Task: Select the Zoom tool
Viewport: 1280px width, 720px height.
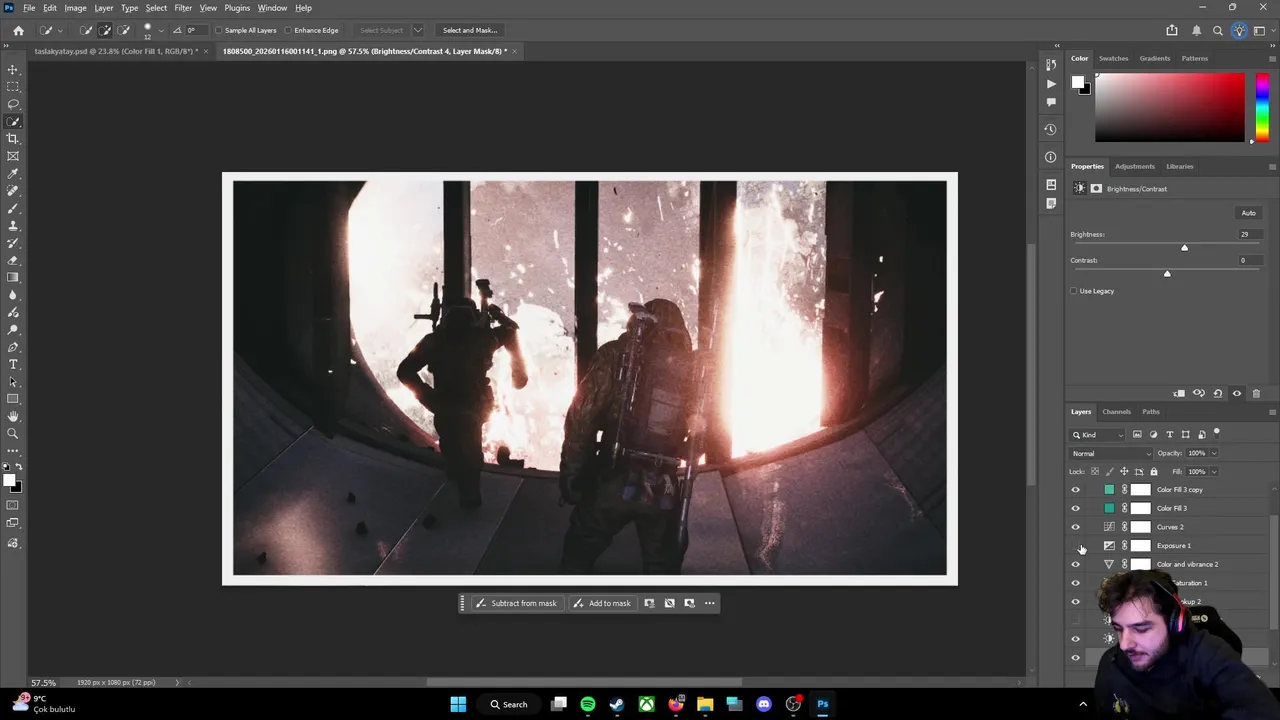Action: click(13, 434)
